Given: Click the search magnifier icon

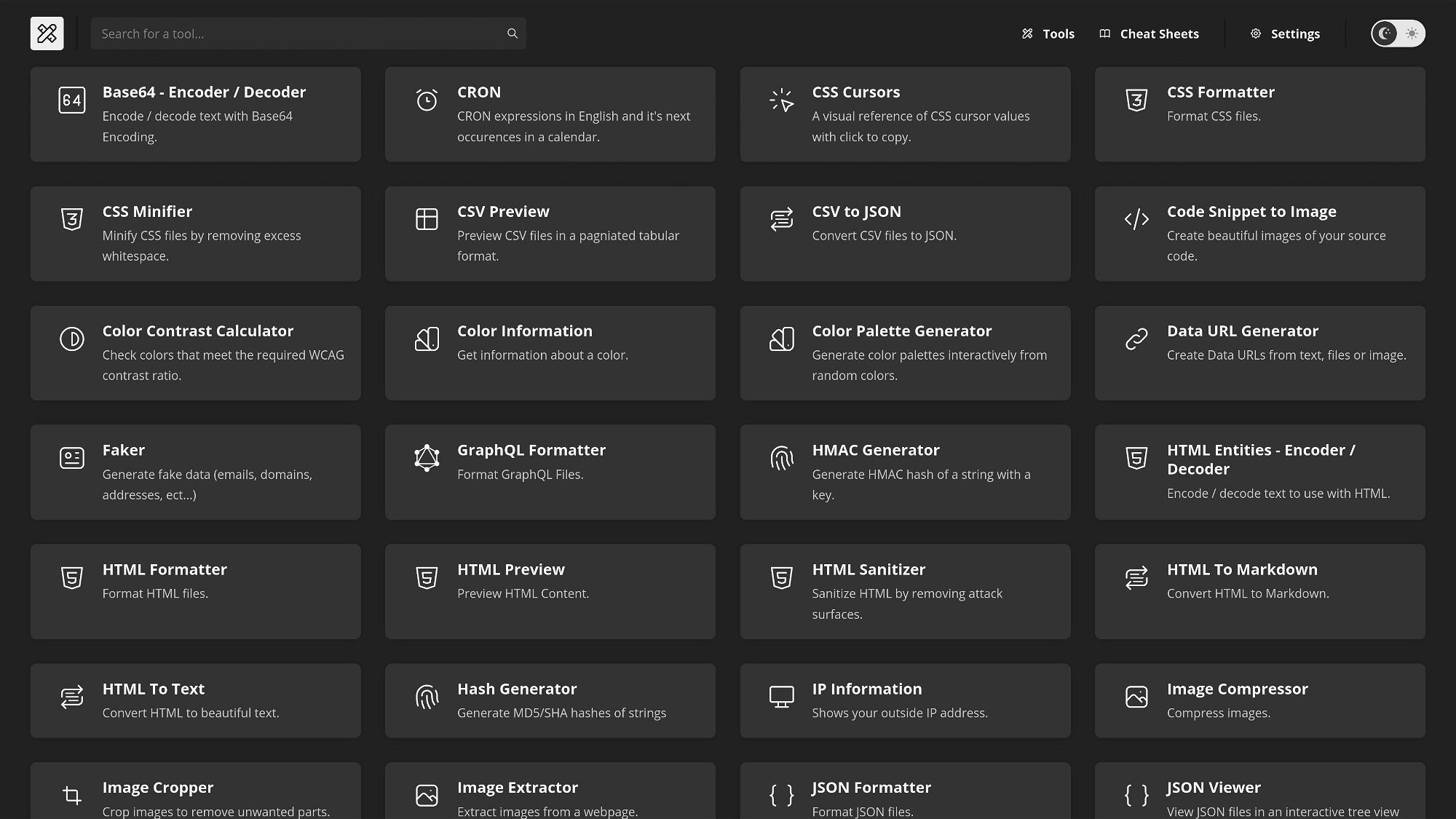Looking at the screenshot, I should pos(513,33).
